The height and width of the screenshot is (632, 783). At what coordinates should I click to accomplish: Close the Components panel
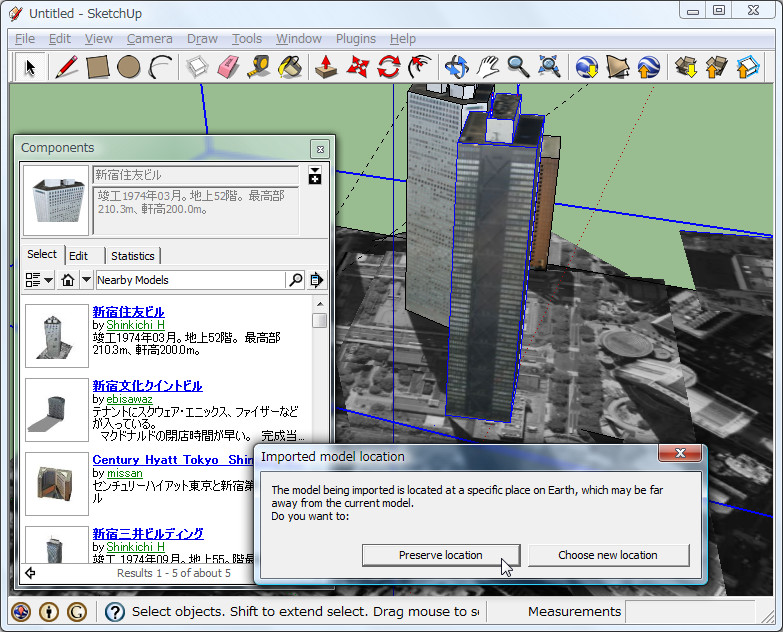320,149
